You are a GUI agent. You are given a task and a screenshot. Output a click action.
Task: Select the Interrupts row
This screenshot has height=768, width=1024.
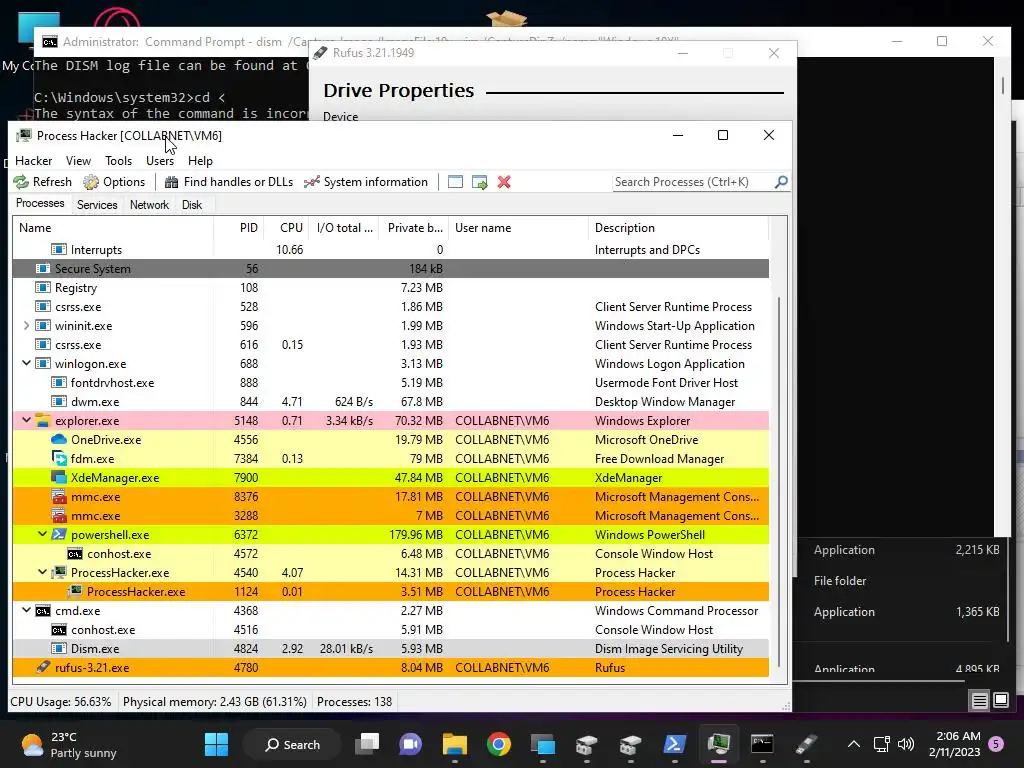[391, 249]
